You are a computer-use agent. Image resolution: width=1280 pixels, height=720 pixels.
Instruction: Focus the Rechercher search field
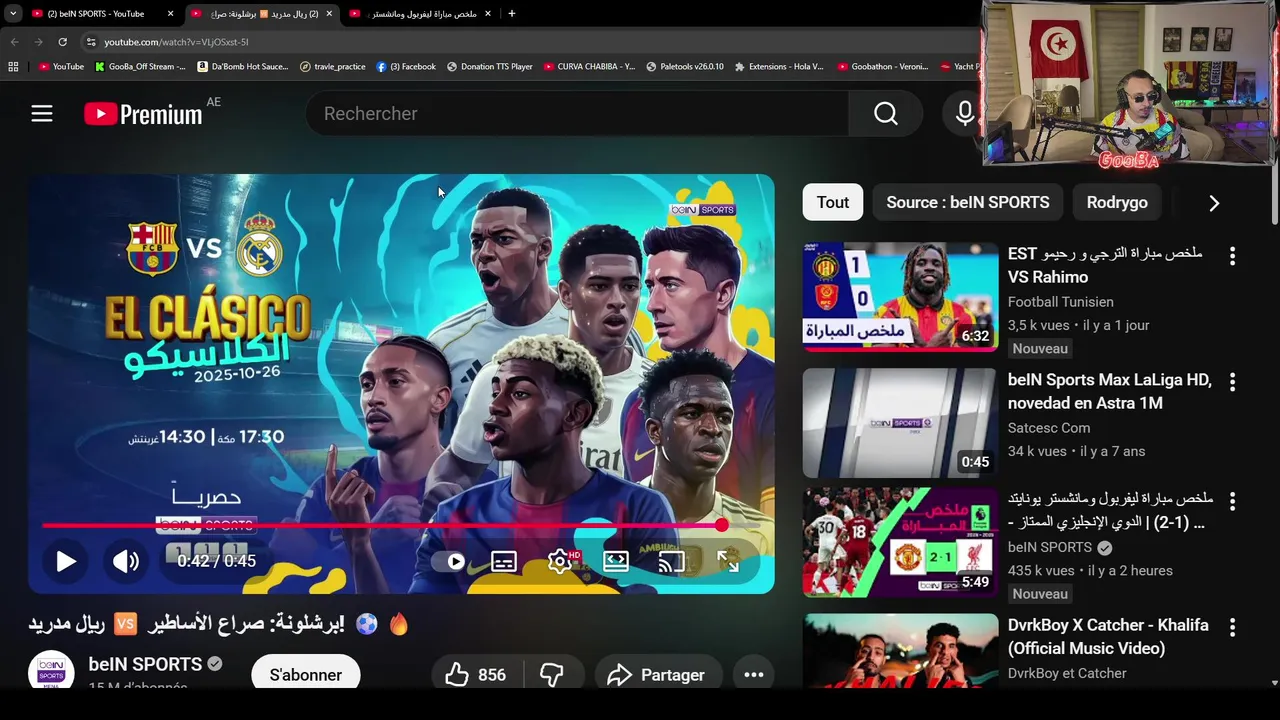(577, 114)
